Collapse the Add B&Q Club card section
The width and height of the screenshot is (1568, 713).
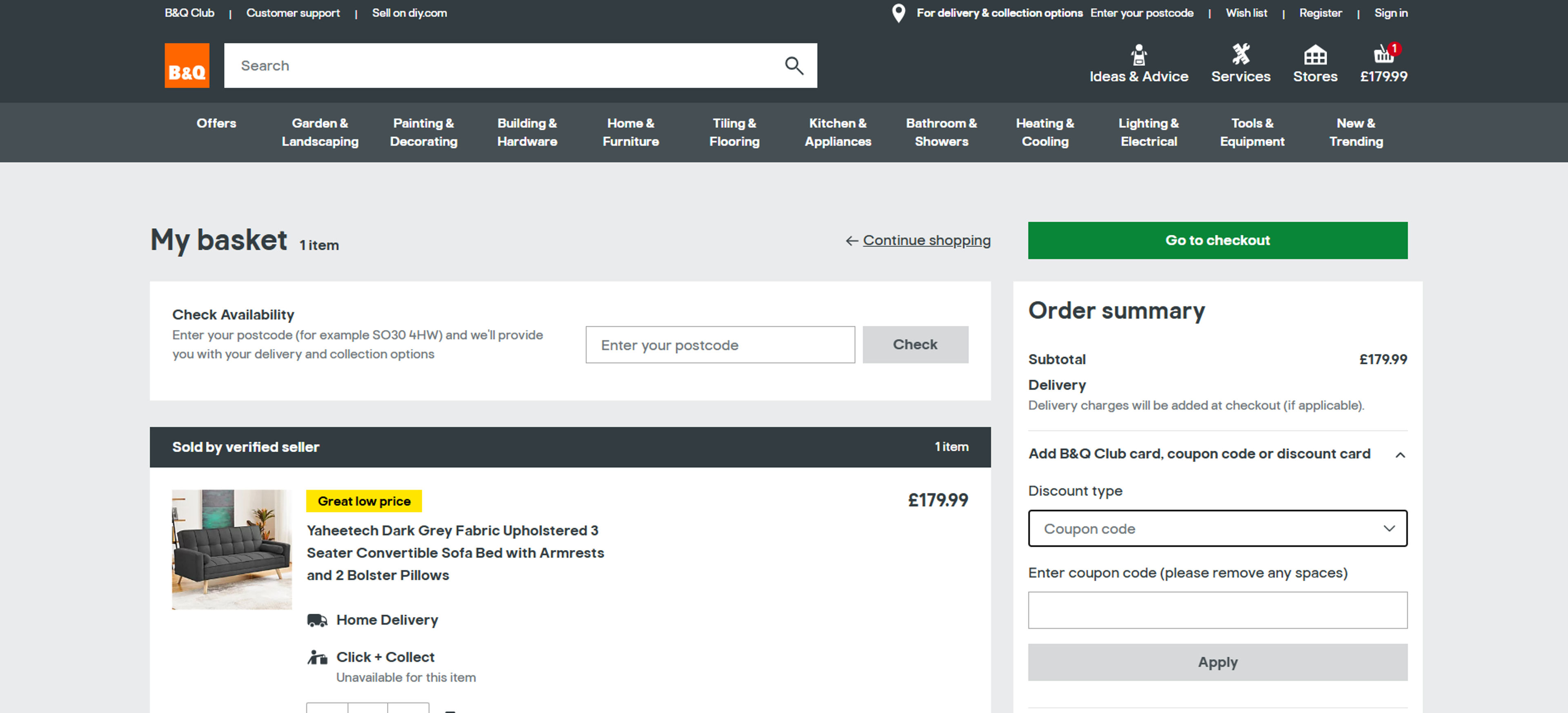click(x=1400, y=455)
